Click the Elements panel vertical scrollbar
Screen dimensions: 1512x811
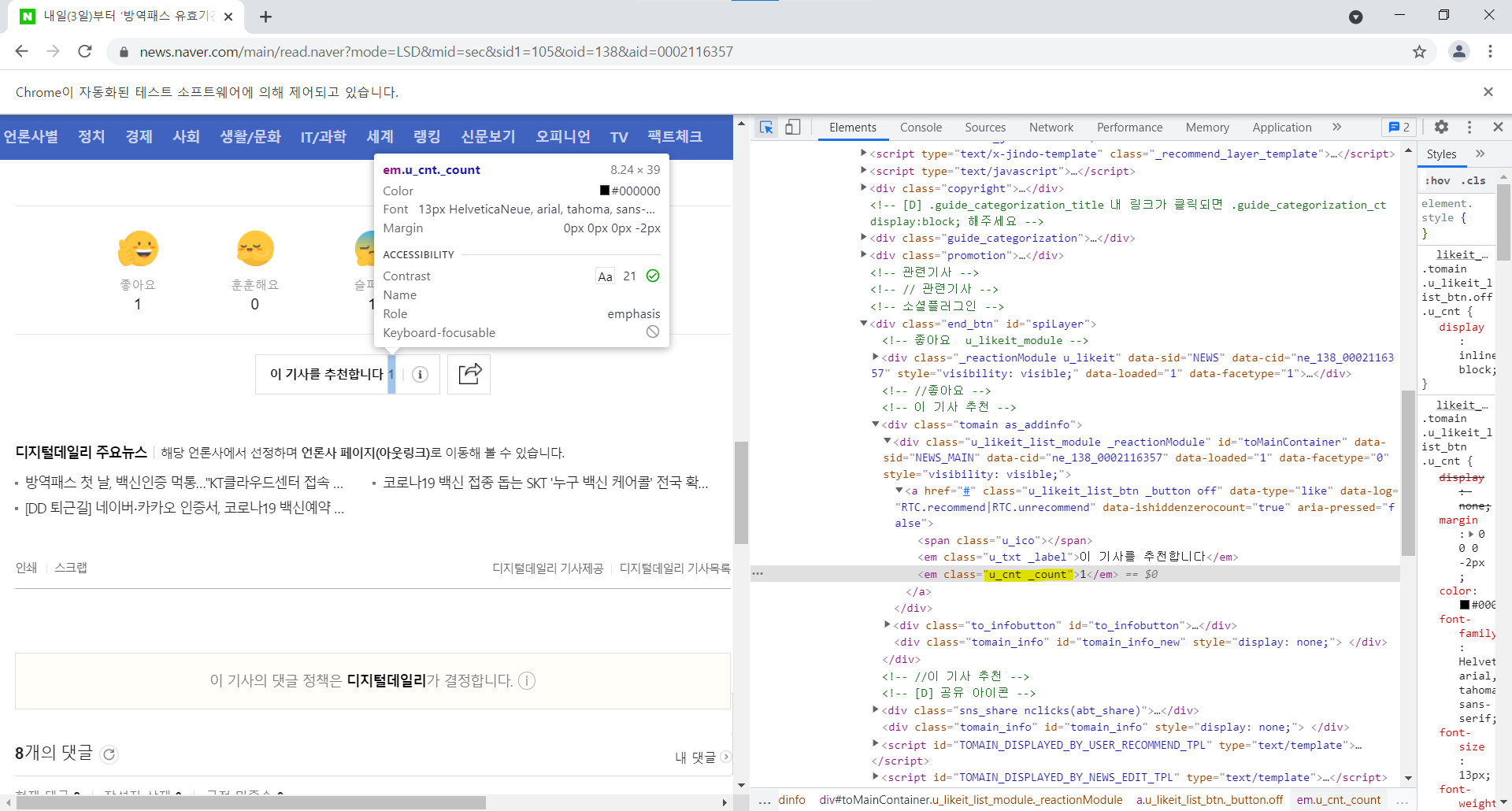pos(1408,472)
